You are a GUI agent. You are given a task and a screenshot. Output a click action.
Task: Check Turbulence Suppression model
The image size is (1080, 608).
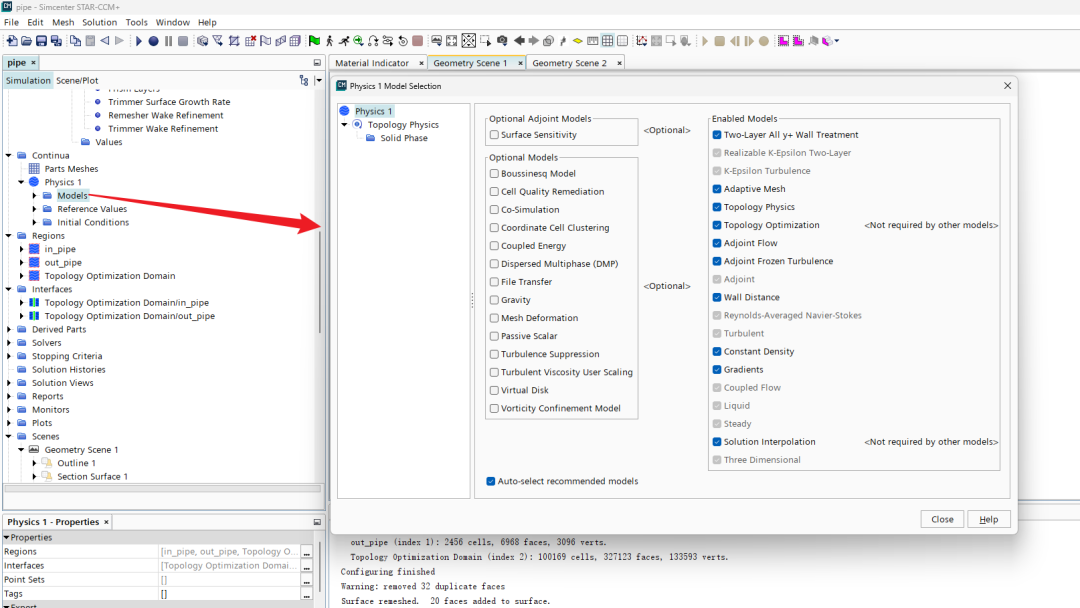[x=494, y=354]
